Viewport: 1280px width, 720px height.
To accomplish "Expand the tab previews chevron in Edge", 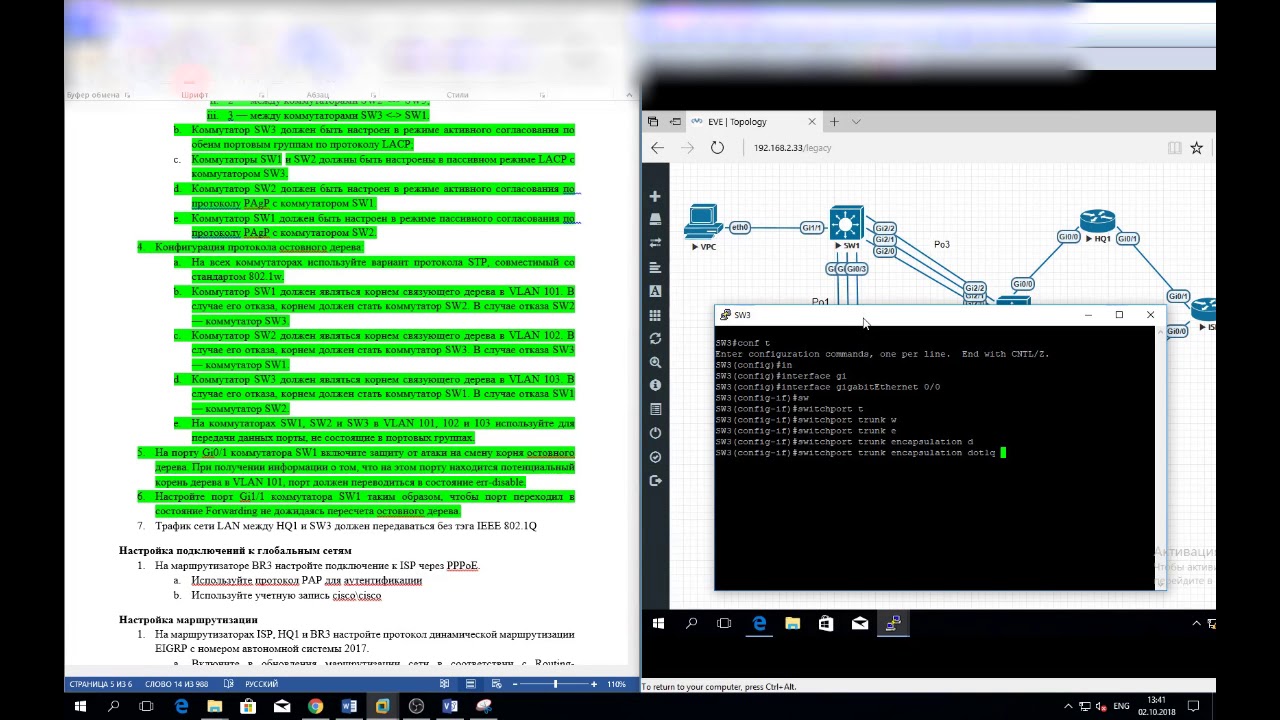I will point(856,122).
